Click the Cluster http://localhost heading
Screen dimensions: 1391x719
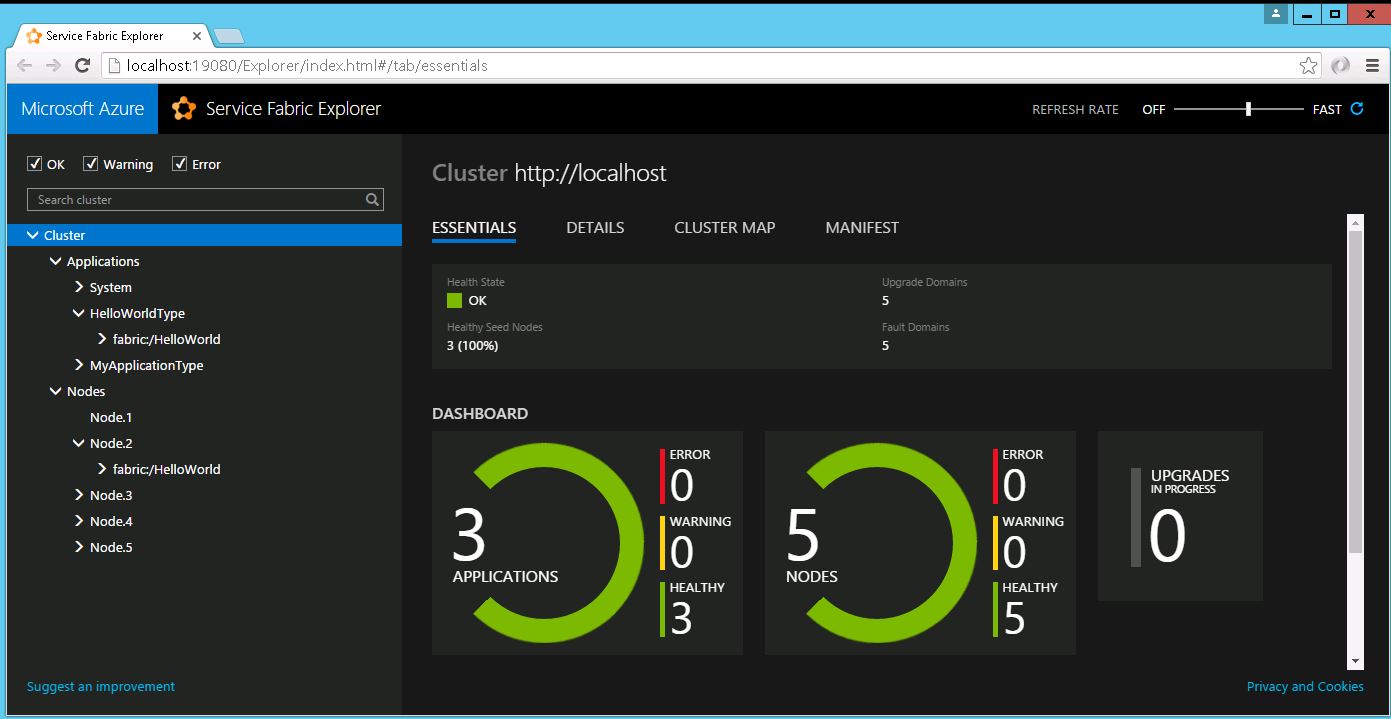(x=549, y=173)
